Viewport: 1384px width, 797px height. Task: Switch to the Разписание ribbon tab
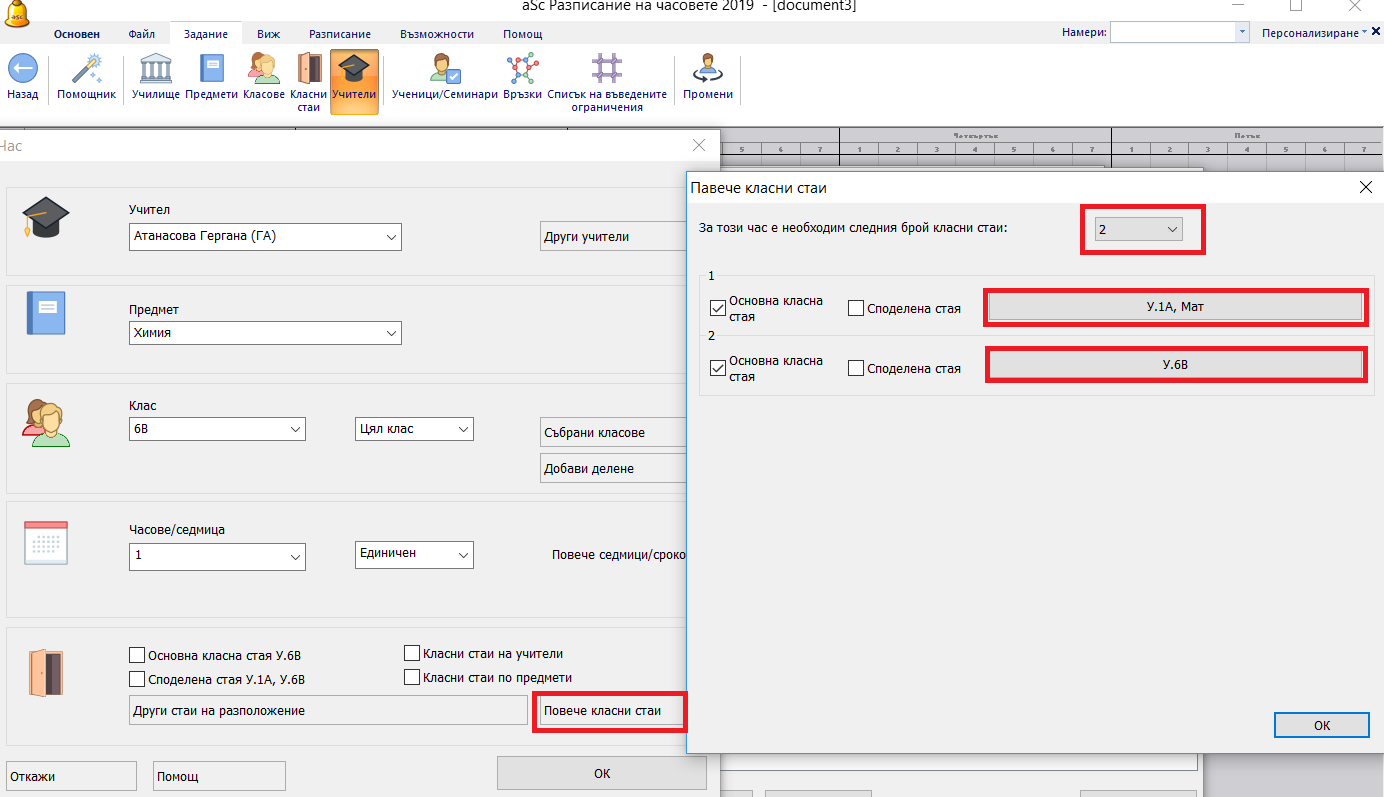point(339,34)
